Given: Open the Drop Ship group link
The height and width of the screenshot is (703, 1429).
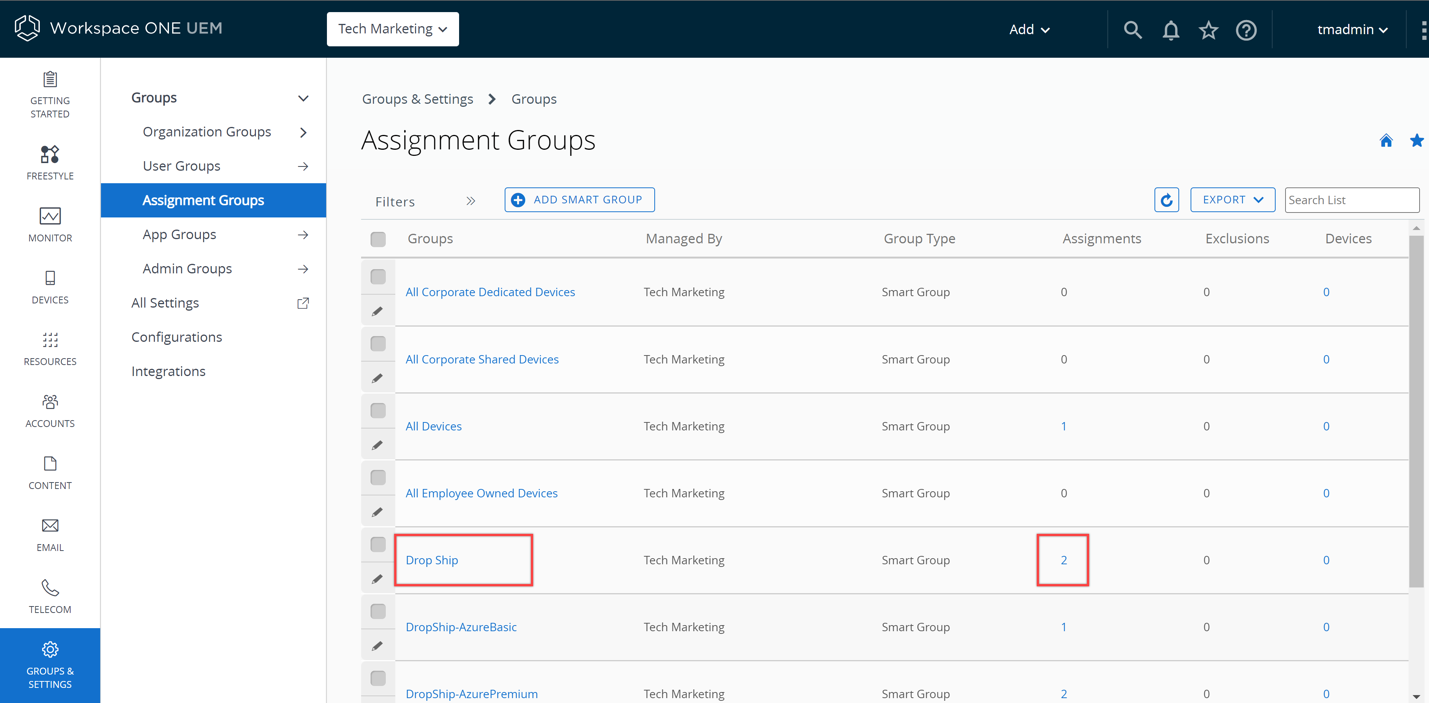Looking at the screenshot, I should click(431, 560).
